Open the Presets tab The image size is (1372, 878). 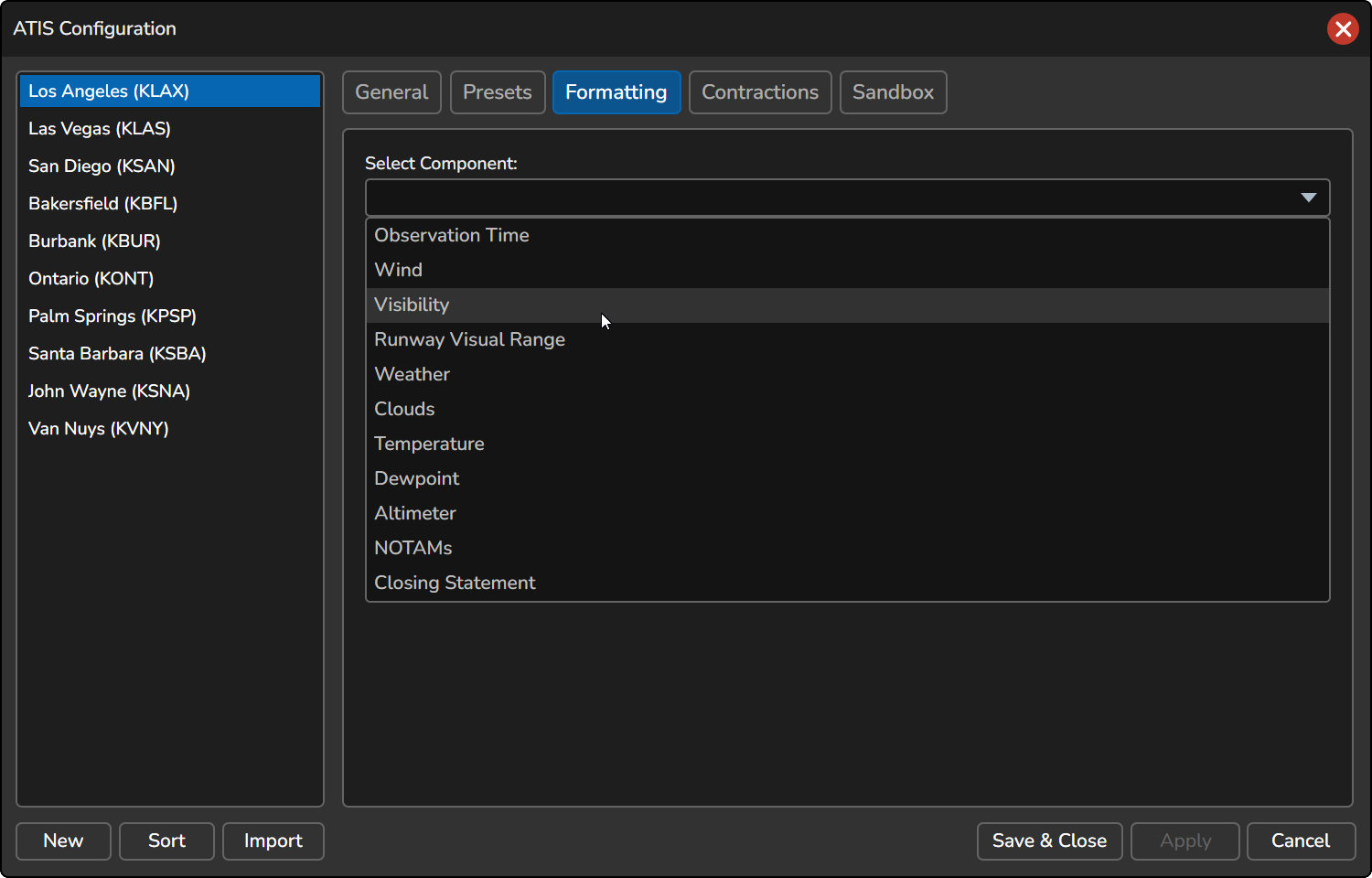coord(498,92)
